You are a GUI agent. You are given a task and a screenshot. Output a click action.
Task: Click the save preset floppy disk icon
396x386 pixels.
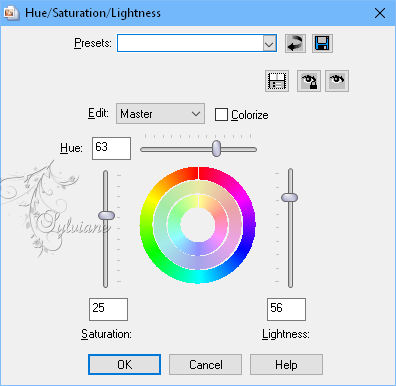click(x=322, y=43)
